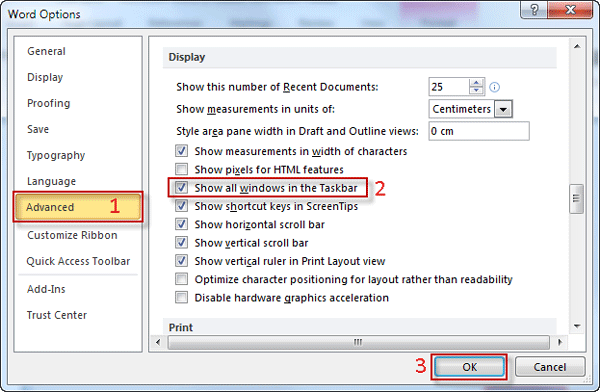Open the measurement units dropdown
Image resolution: width=600 pixels, height=392 pixels.
click(x=503, y=109)
